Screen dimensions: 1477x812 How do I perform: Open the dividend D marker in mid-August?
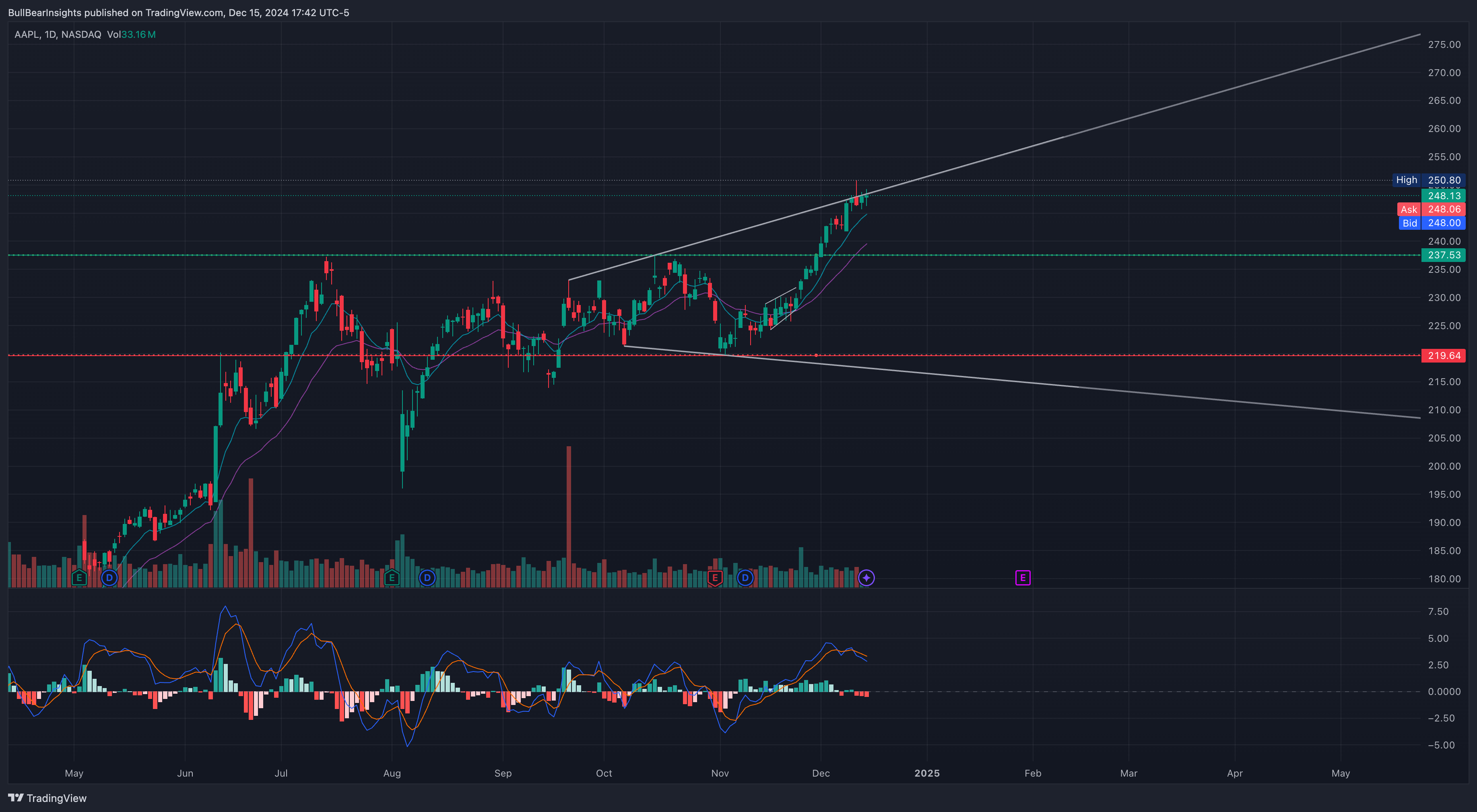pyautogui.click(x=427, y=577)
